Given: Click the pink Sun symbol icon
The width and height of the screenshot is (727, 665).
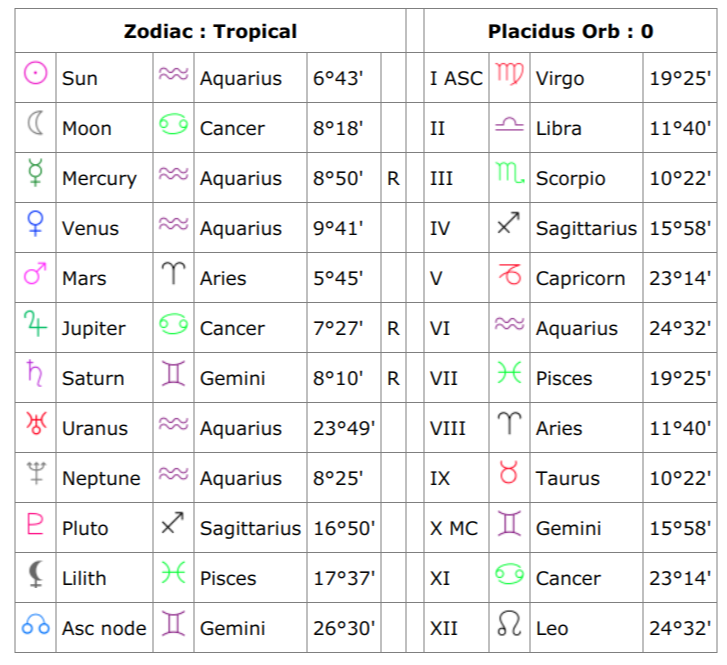Looking at the screenshot, I should pyautogui.click(x=36, y=73).
